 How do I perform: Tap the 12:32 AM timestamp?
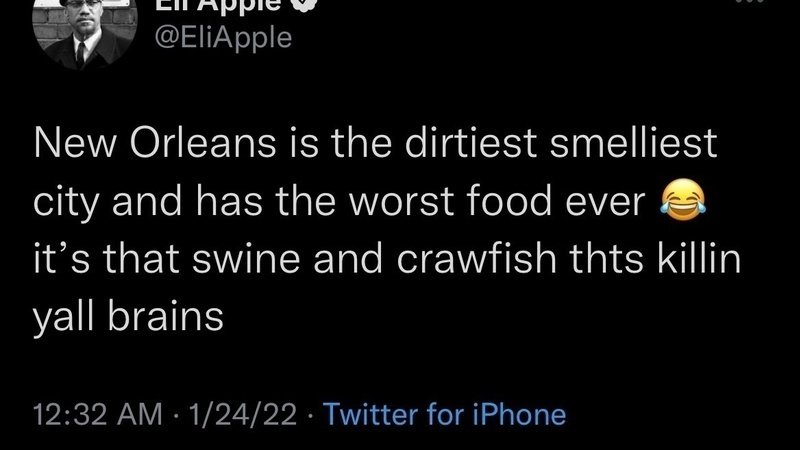point(88,413)
